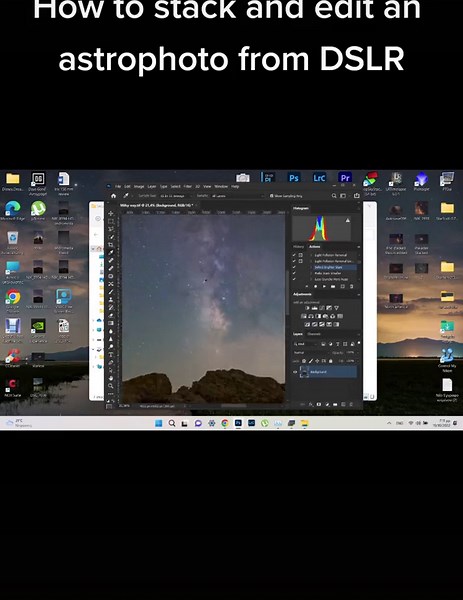Toggle the layer filtering on/off switch
This screenshot has width=463, height=600.
tap(359, 342)
